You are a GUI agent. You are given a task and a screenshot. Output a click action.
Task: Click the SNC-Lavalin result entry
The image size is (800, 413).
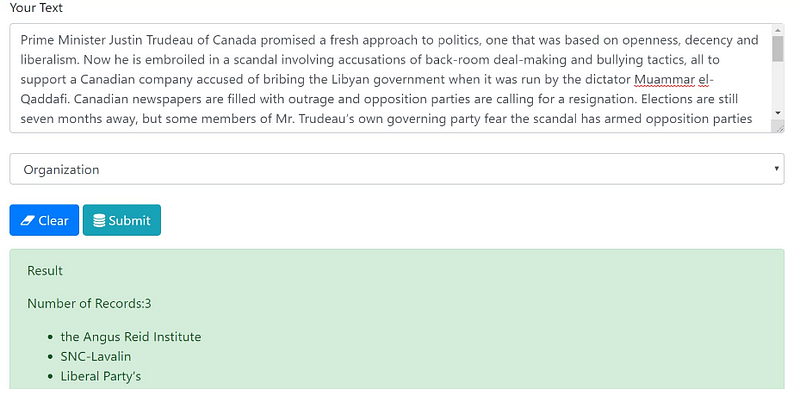95,356
